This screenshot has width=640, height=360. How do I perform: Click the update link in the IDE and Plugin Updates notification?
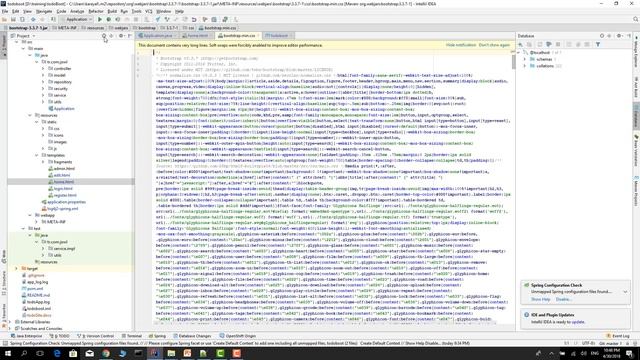pyautogui.click(x=578, y=322)
